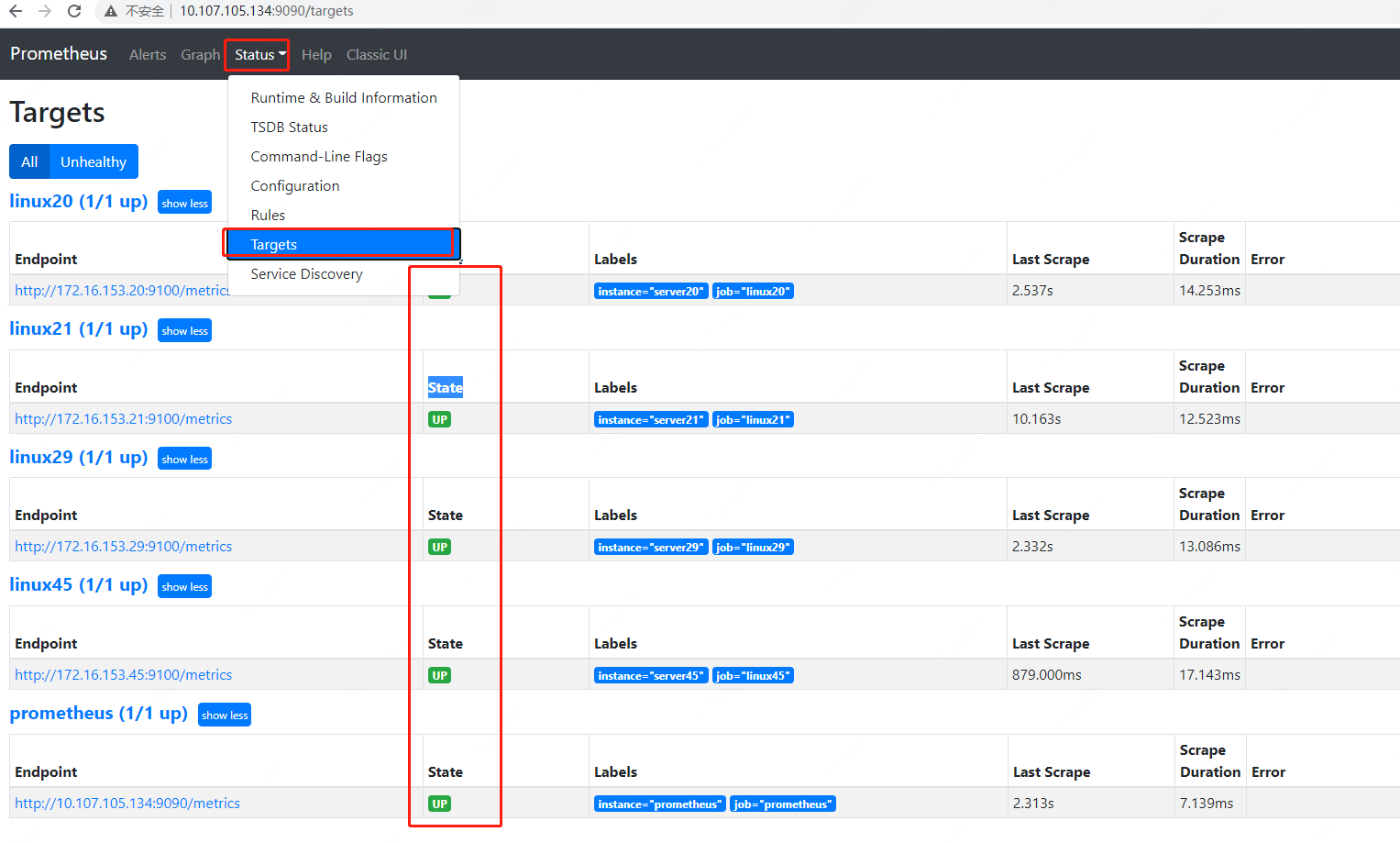Screen dimensions: 1400x843
Task: Open linux20 (1/1 up) heading link
Action: pyautogui.click(x=79, y=201)
